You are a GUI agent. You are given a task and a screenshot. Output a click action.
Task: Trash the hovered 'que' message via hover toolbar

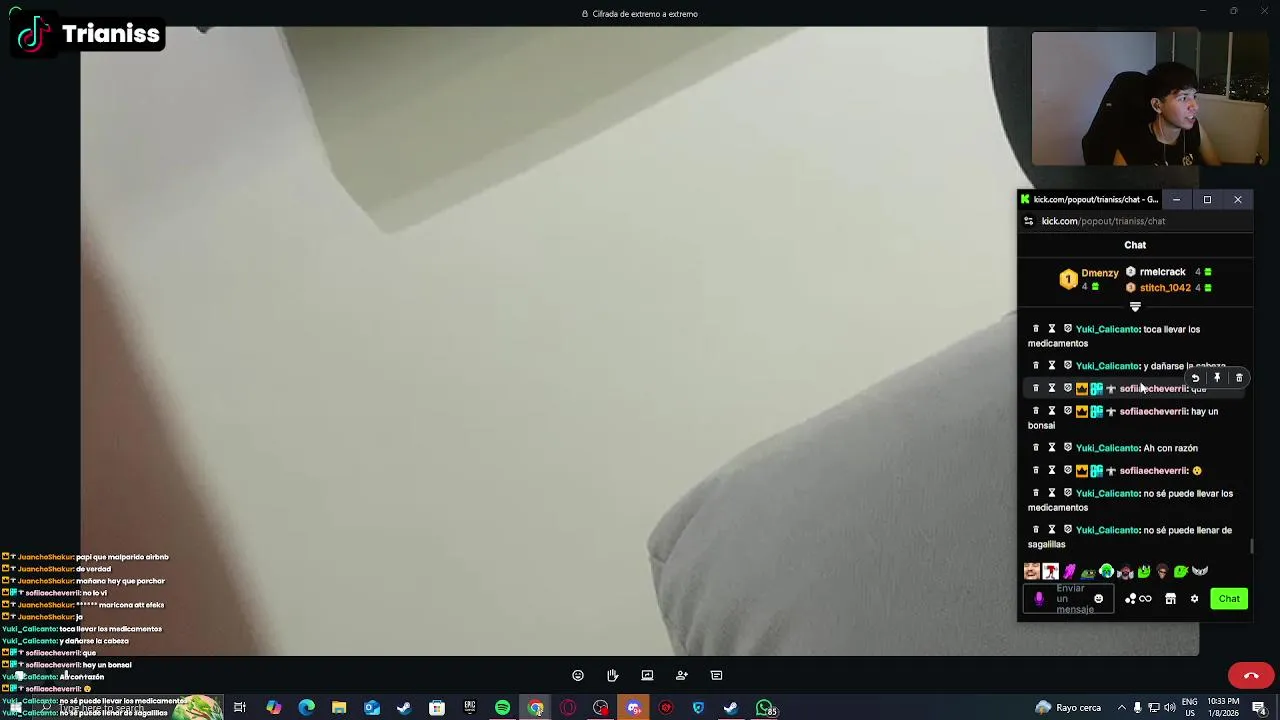pyautogui.click(x=1239, y=378)
